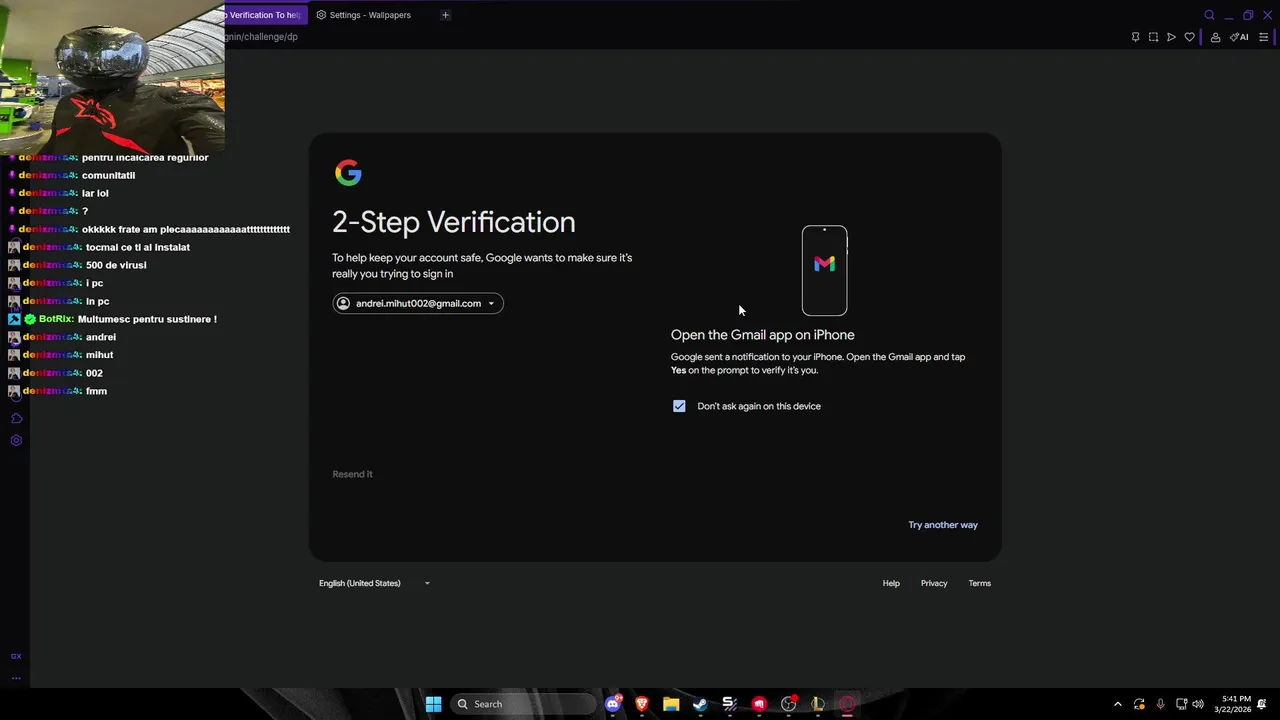Open the volume speaker tray icon
The width and height of the screenshot is (1280, 720).
1198,704
